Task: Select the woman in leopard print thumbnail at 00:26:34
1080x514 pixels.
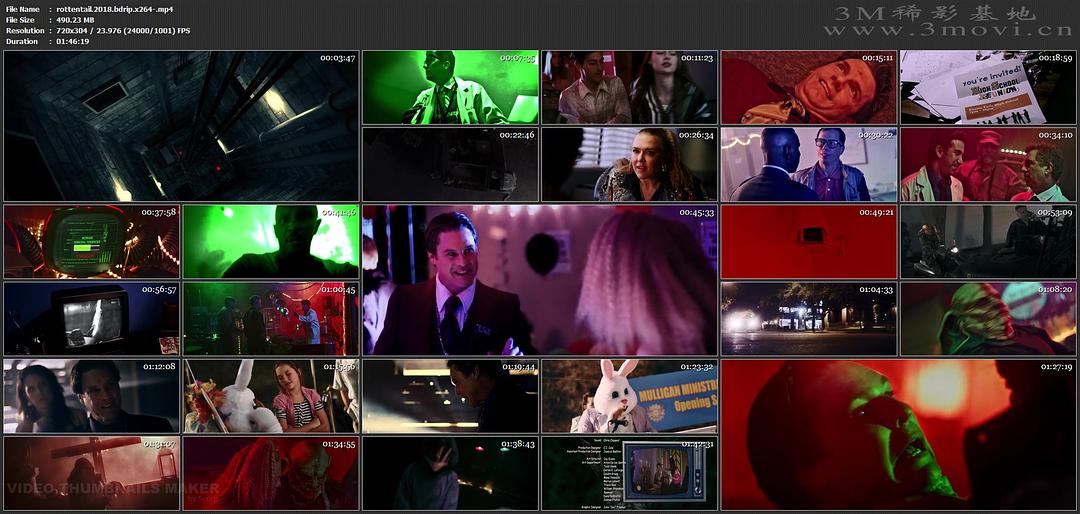Action: point(630,164)
